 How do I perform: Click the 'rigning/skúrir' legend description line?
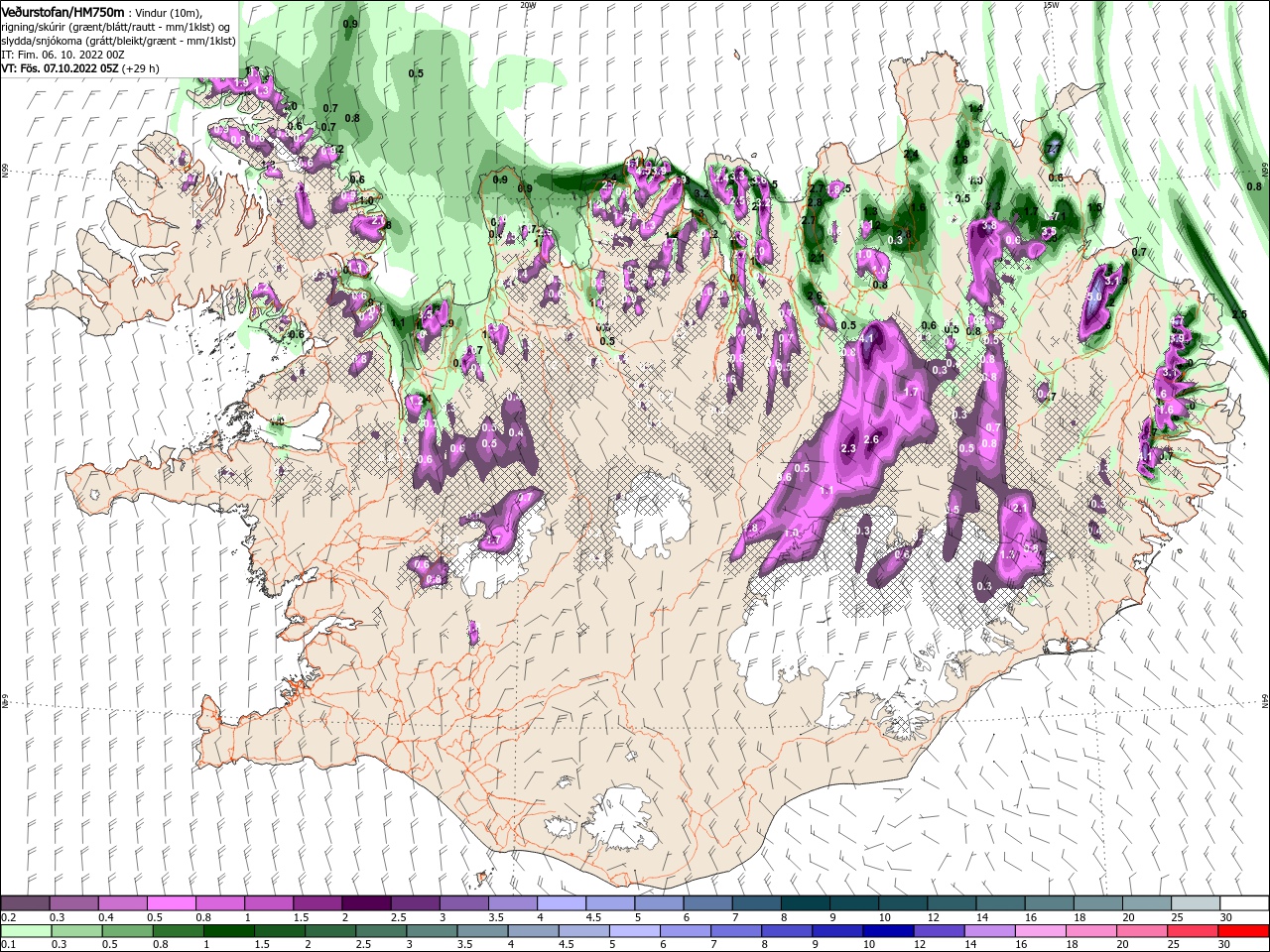pos(116,27)
